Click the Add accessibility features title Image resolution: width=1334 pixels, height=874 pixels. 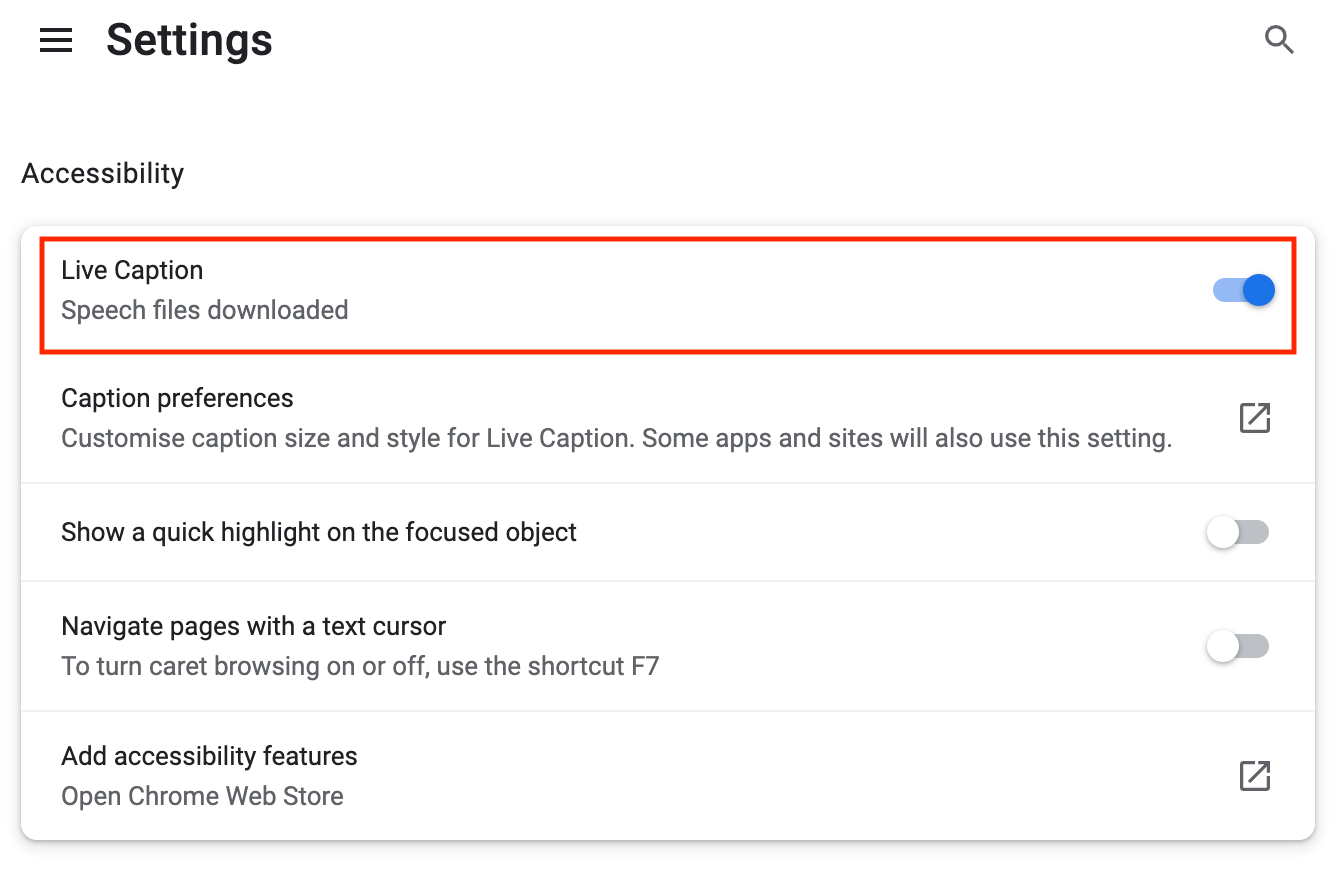(209, 756)
